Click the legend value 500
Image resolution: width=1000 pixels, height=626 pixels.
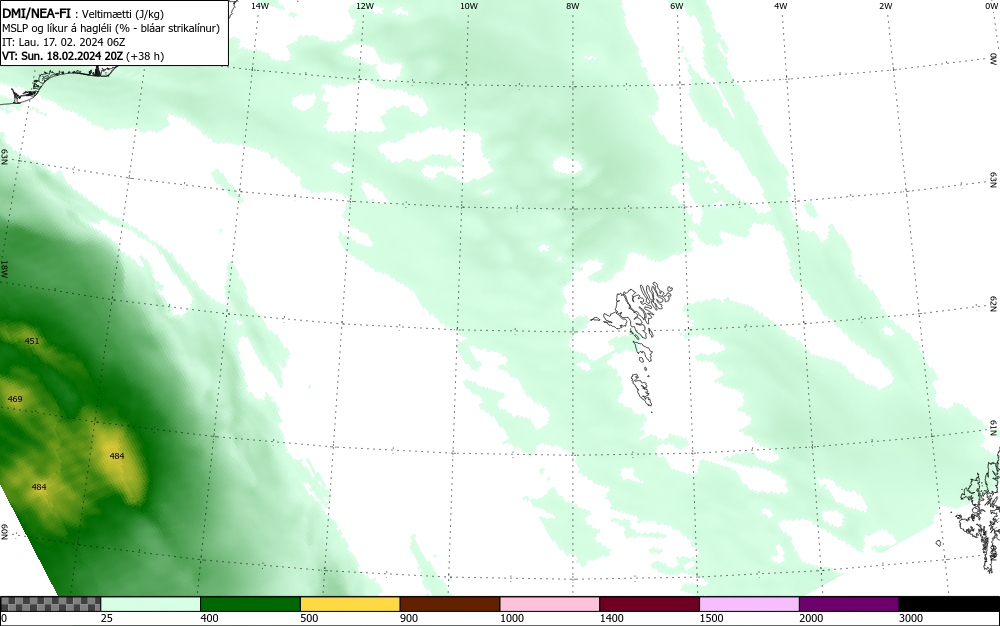[x=309, y=618]
